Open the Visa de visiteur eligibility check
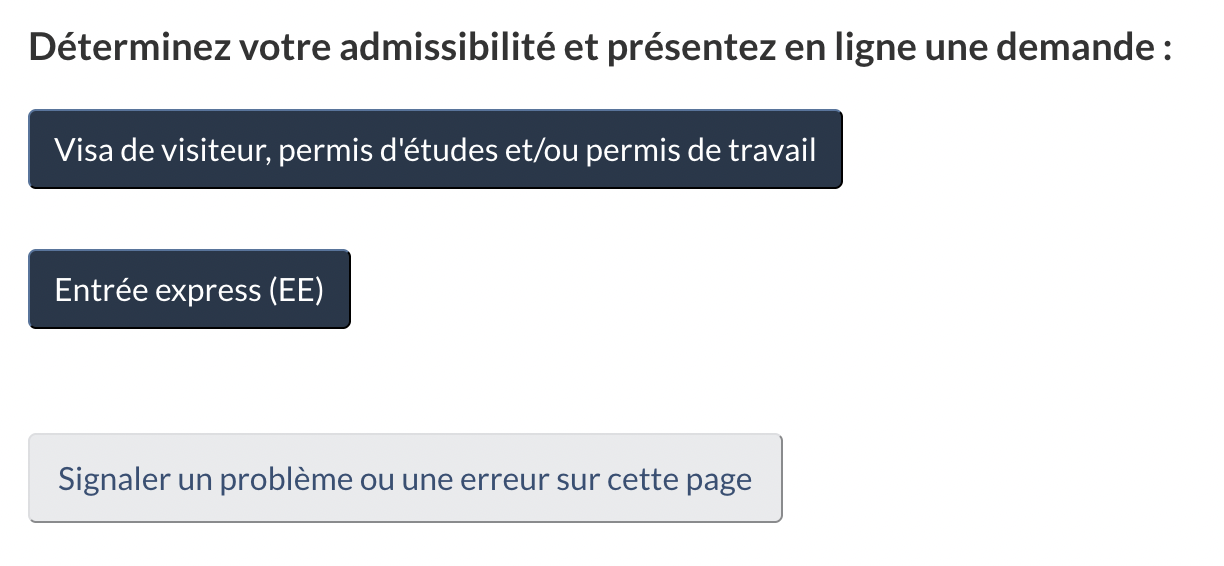 [x=435, y=149]
